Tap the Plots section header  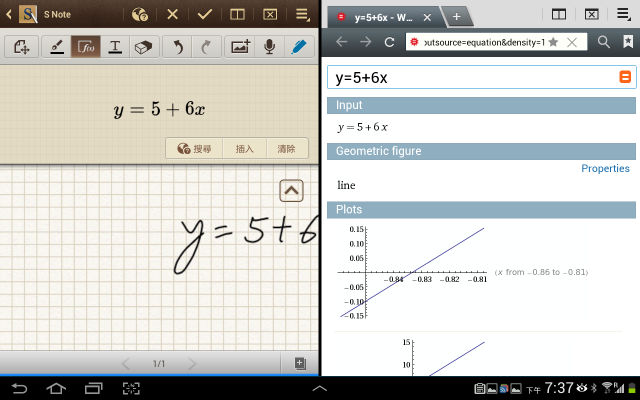481,210
